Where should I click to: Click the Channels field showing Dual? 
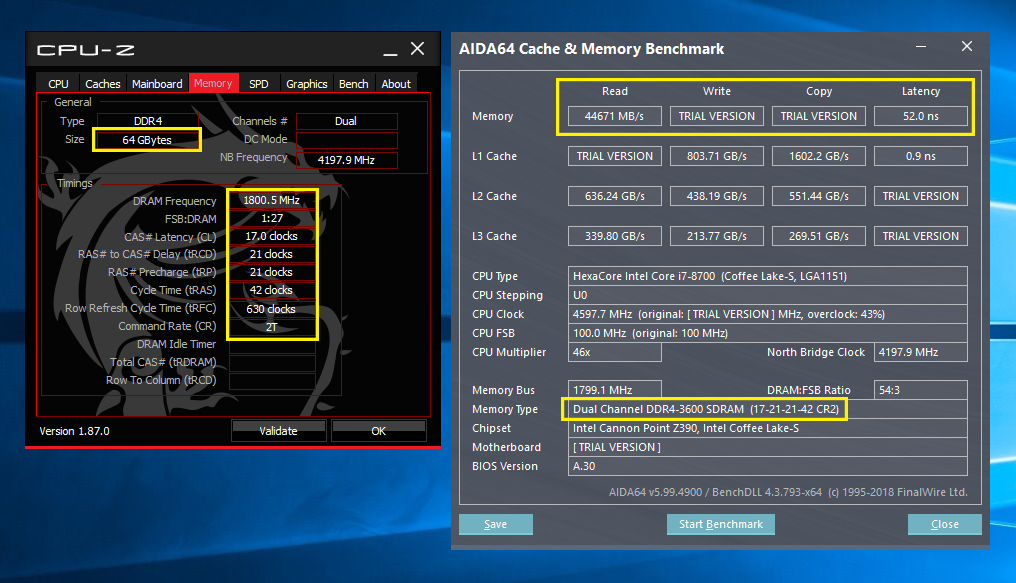pos(346,121)
